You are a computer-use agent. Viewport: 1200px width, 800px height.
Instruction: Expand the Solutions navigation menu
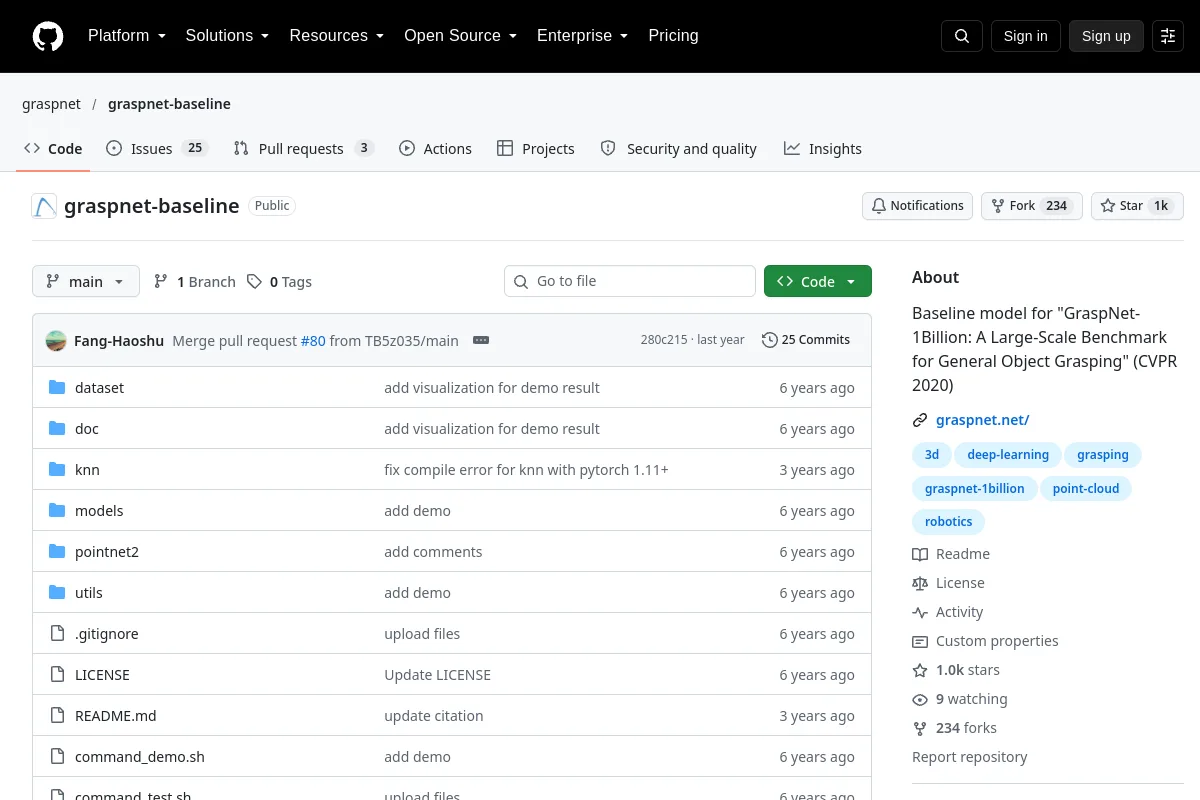227,35
